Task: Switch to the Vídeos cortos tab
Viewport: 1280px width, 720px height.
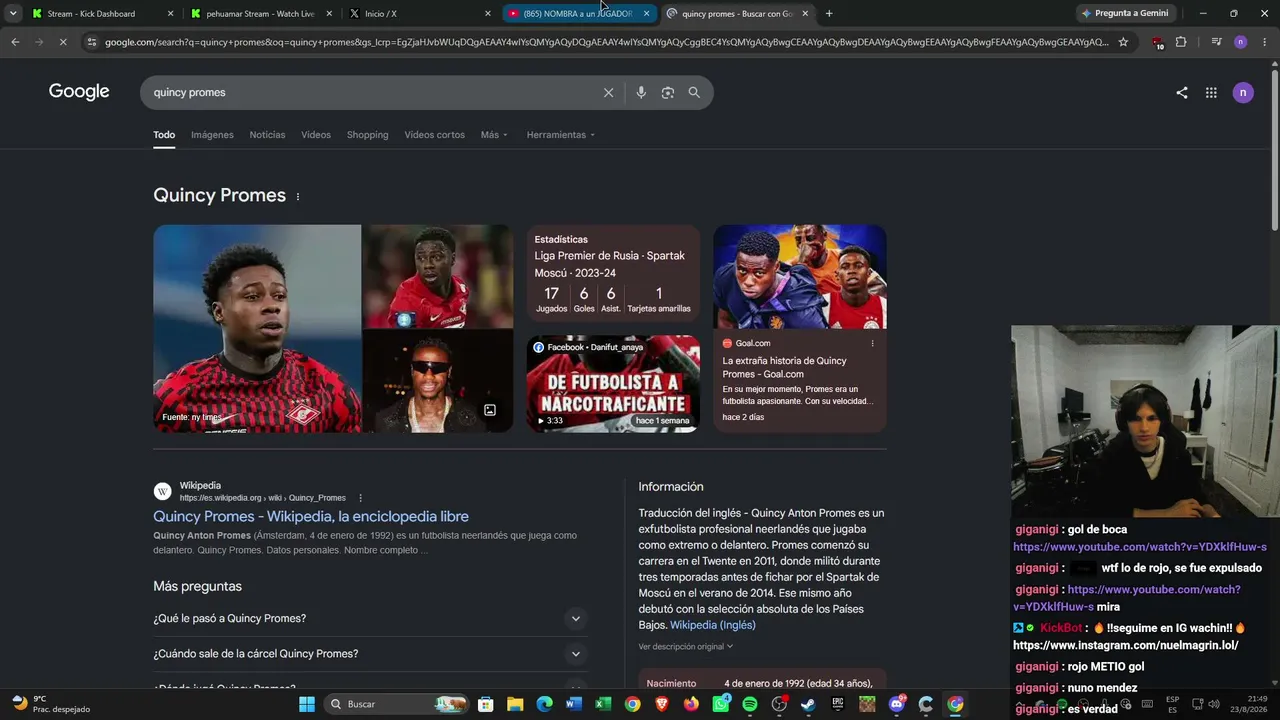Action: [434, 135]
